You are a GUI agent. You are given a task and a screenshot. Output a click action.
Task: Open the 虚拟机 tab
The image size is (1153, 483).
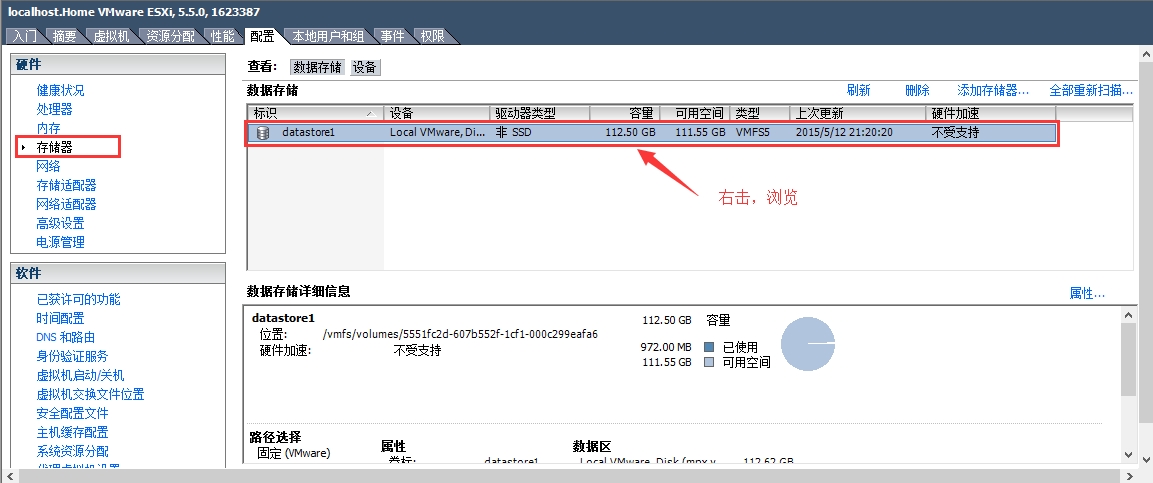point(112,36)
